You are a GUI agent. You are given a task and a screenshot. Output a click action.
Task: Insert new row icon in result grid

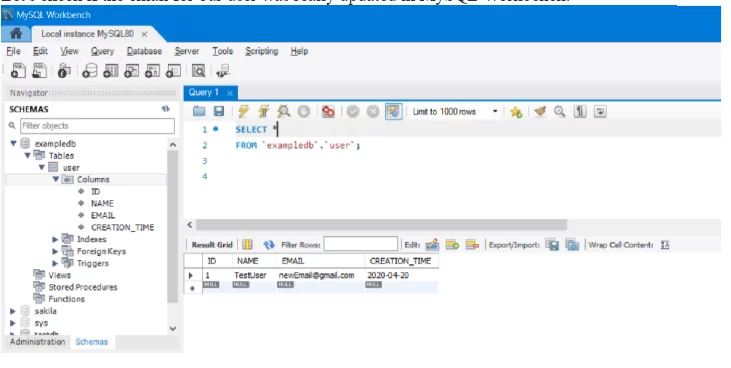(452, 244)
